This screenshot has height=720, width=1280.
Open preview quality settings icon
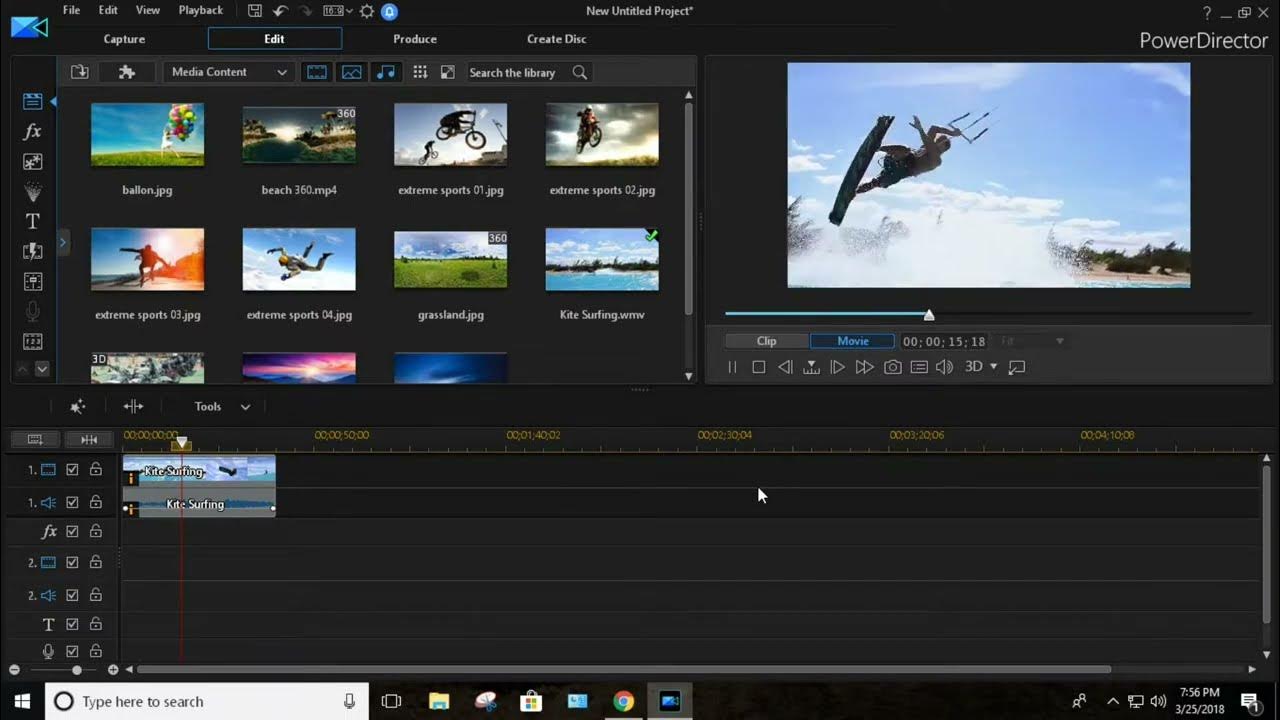919,367
